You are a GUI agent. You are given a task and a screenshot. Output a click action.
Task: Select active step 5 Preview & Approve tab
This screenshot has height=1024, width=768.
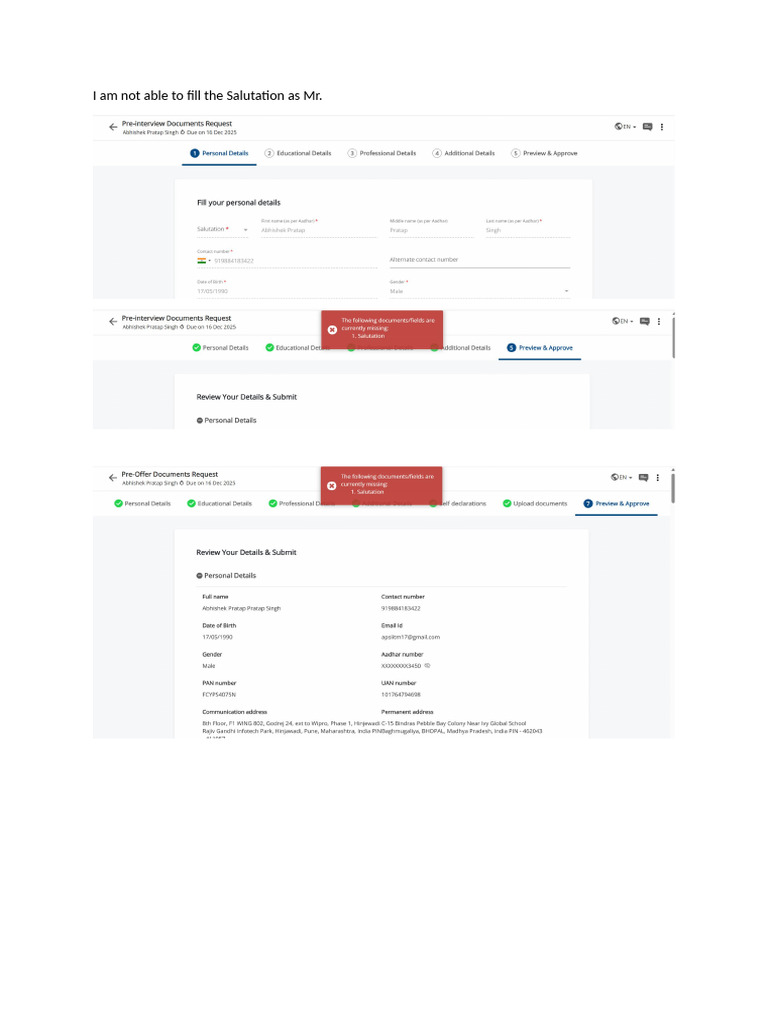click(x=539, y=348)
